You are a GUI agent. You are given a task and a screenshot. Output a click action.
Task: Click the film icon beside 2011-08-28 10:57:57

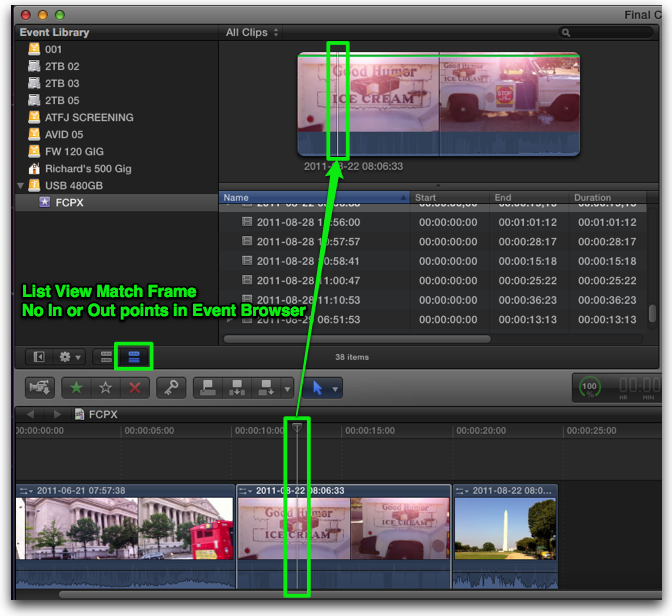[247, 241]
